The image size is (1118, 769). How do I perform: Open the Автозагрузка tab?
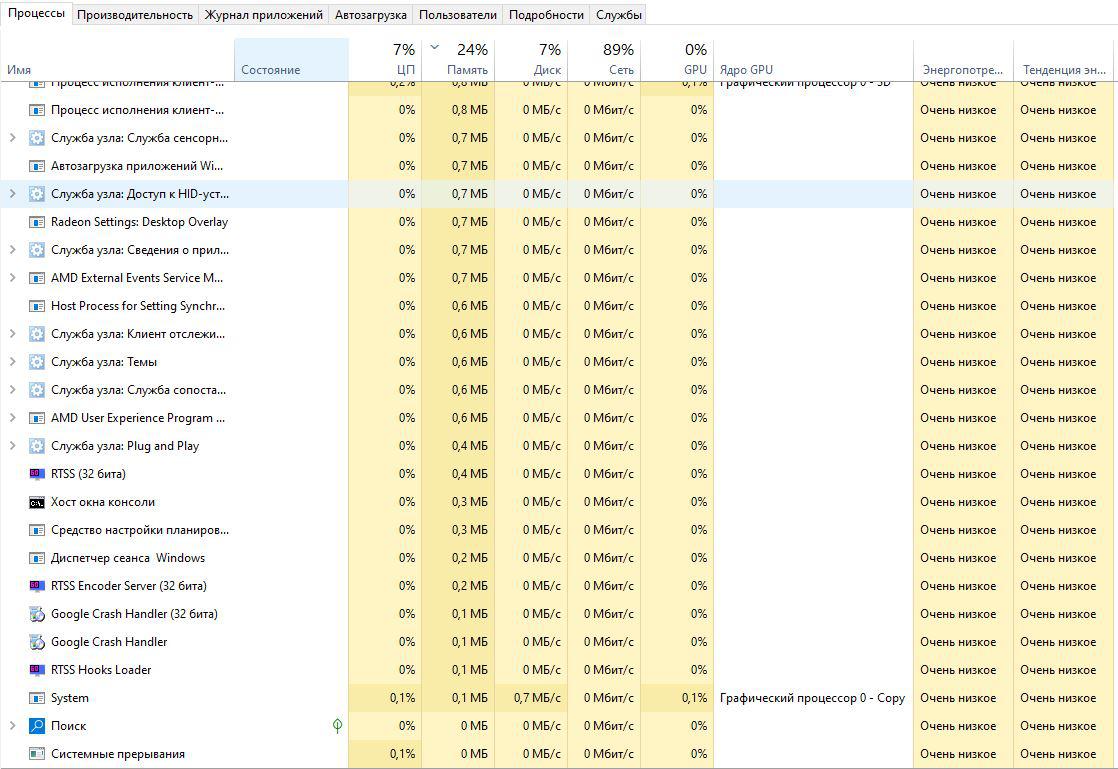[x=371, y=15]
